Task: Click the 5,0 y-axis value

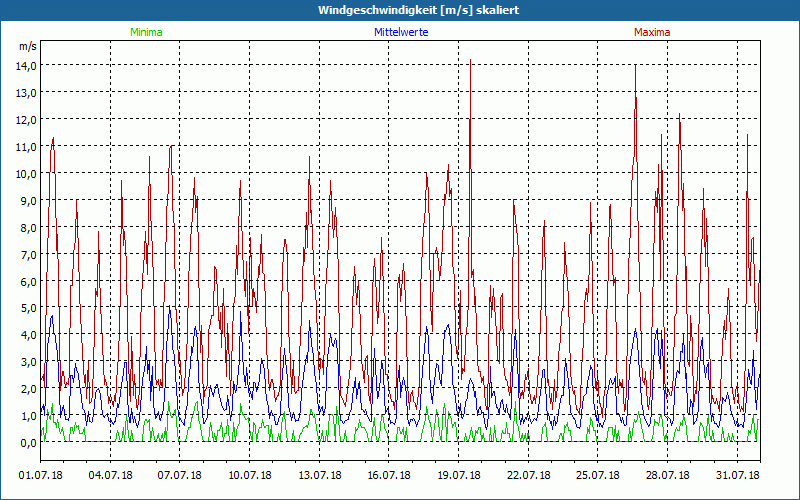Action: coord(29,308)
